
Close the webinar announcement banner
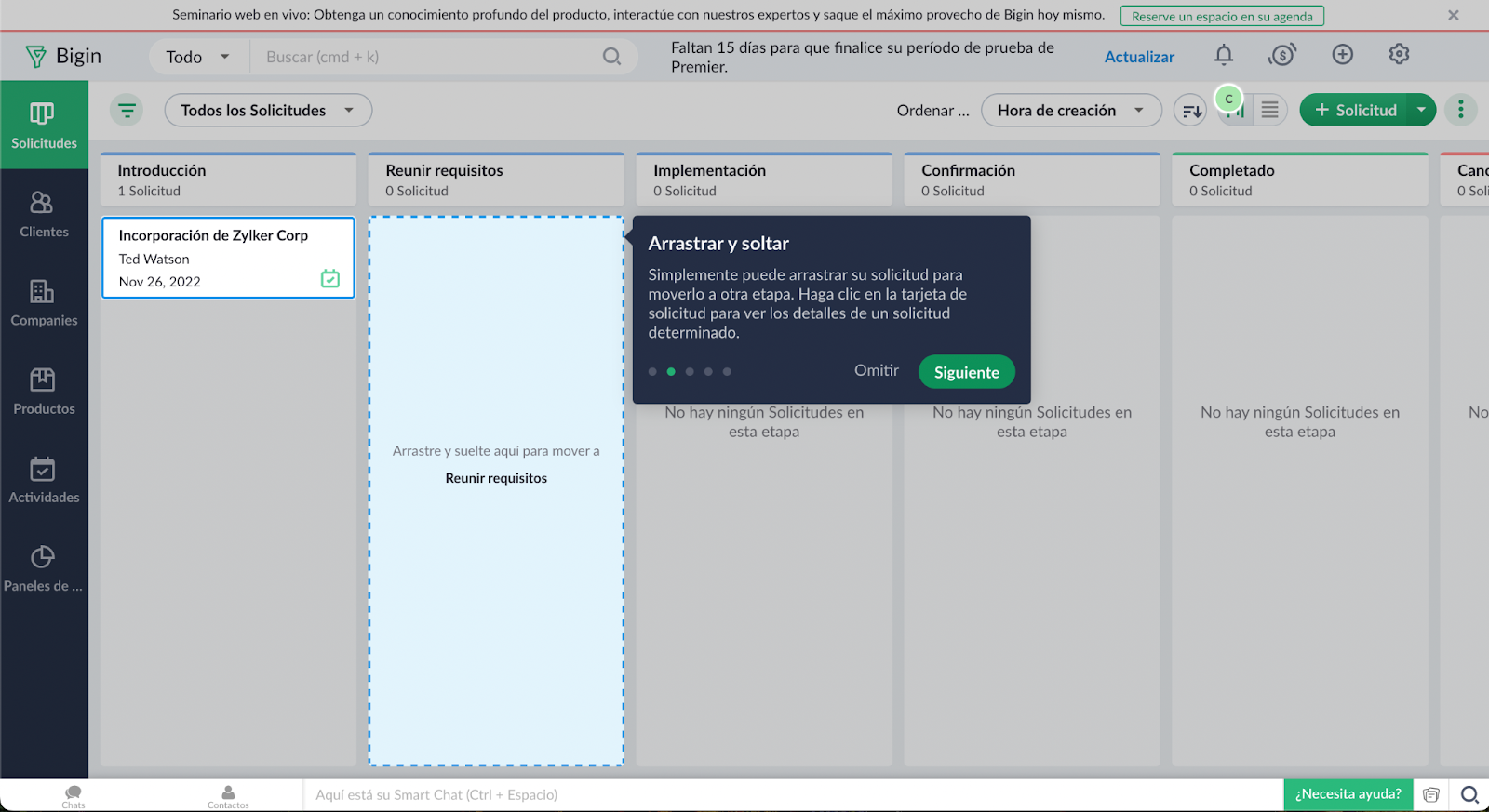click(1454, 16)
